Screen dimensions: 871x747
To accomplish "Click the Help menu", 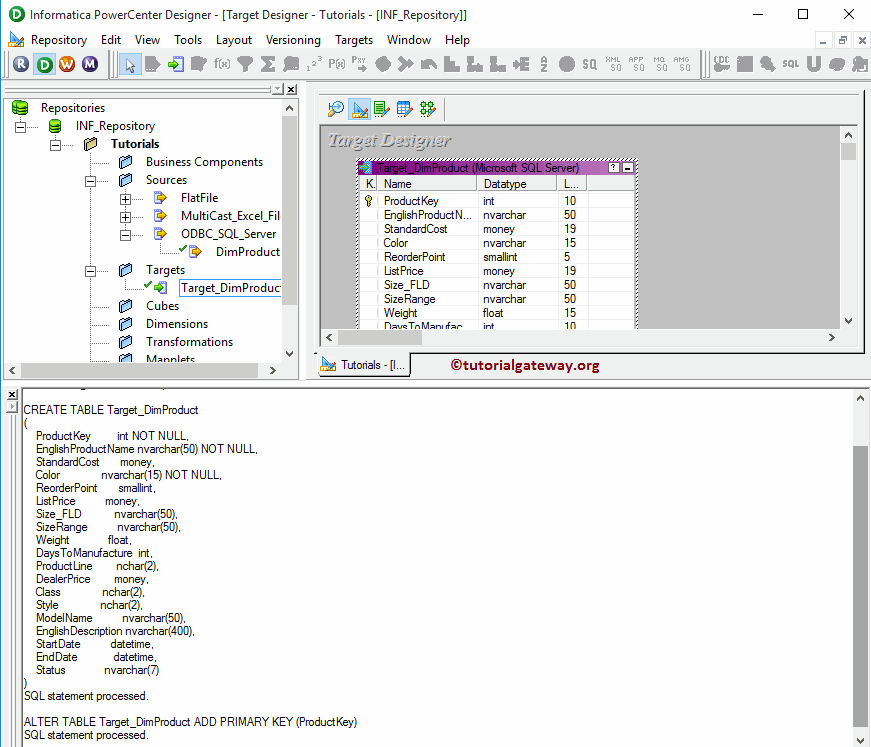I will (x=457, y=40).
